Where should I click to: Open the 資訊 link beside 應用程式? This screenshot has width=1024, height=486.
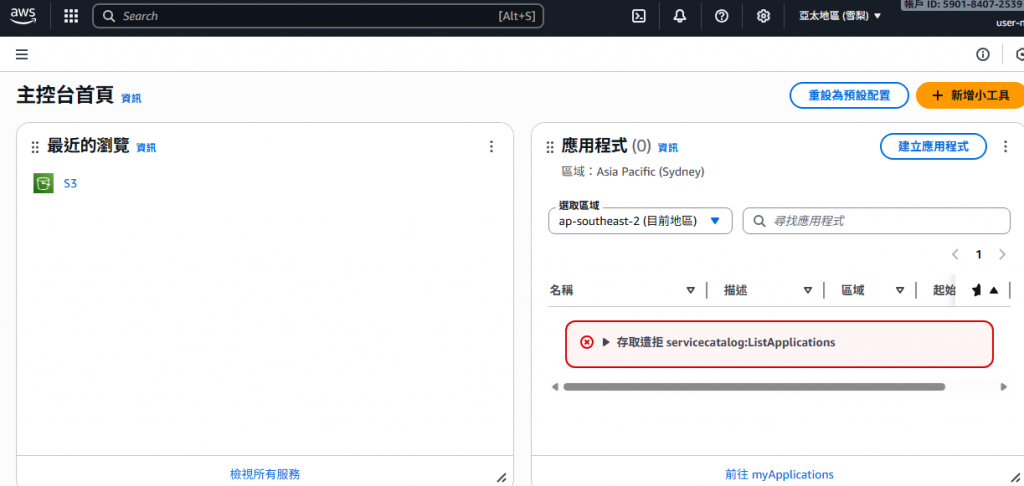(x=667, y=148)
